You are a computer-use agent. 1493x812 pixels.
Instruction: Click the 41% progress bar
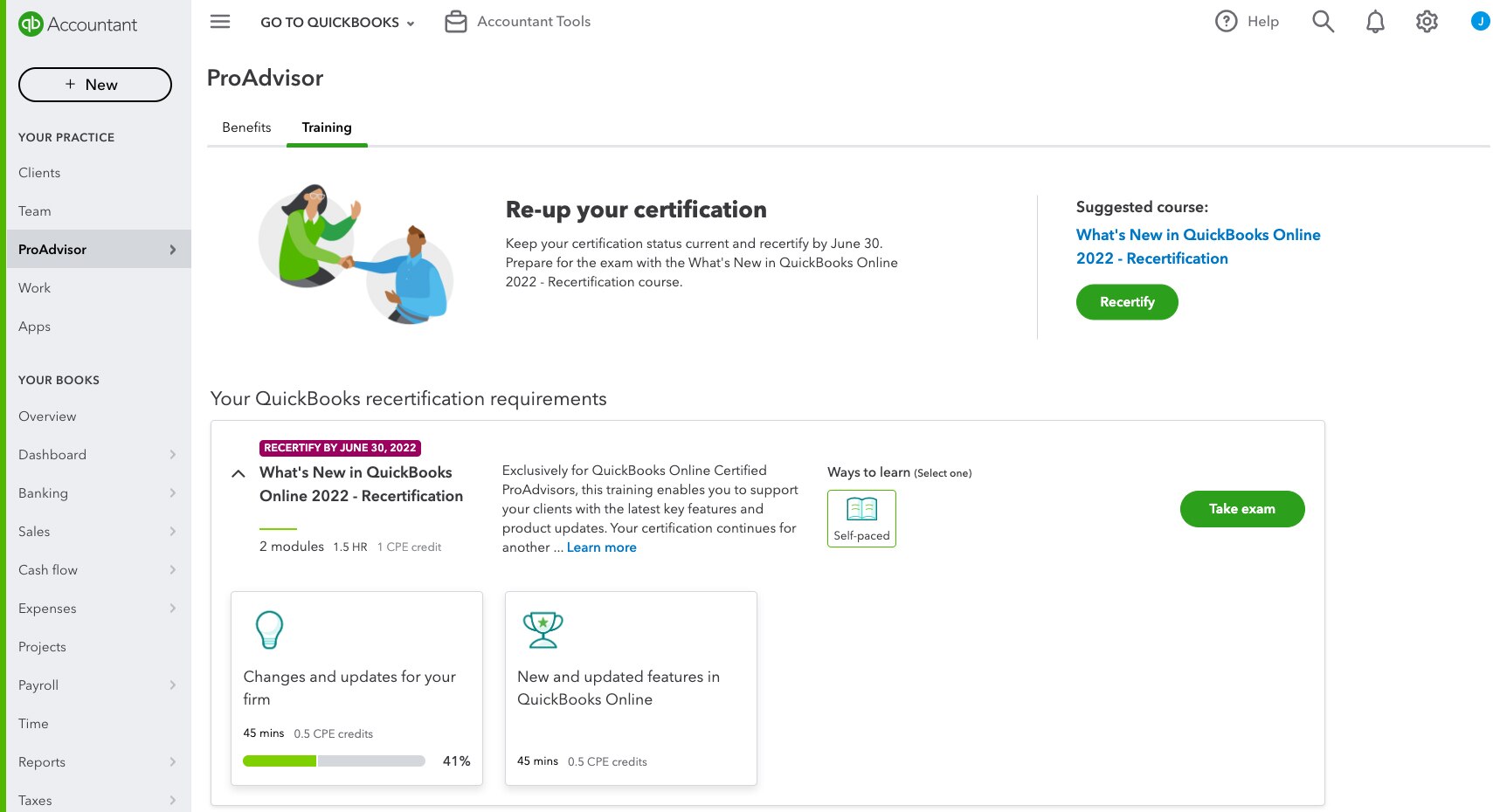tap(334, 761)
